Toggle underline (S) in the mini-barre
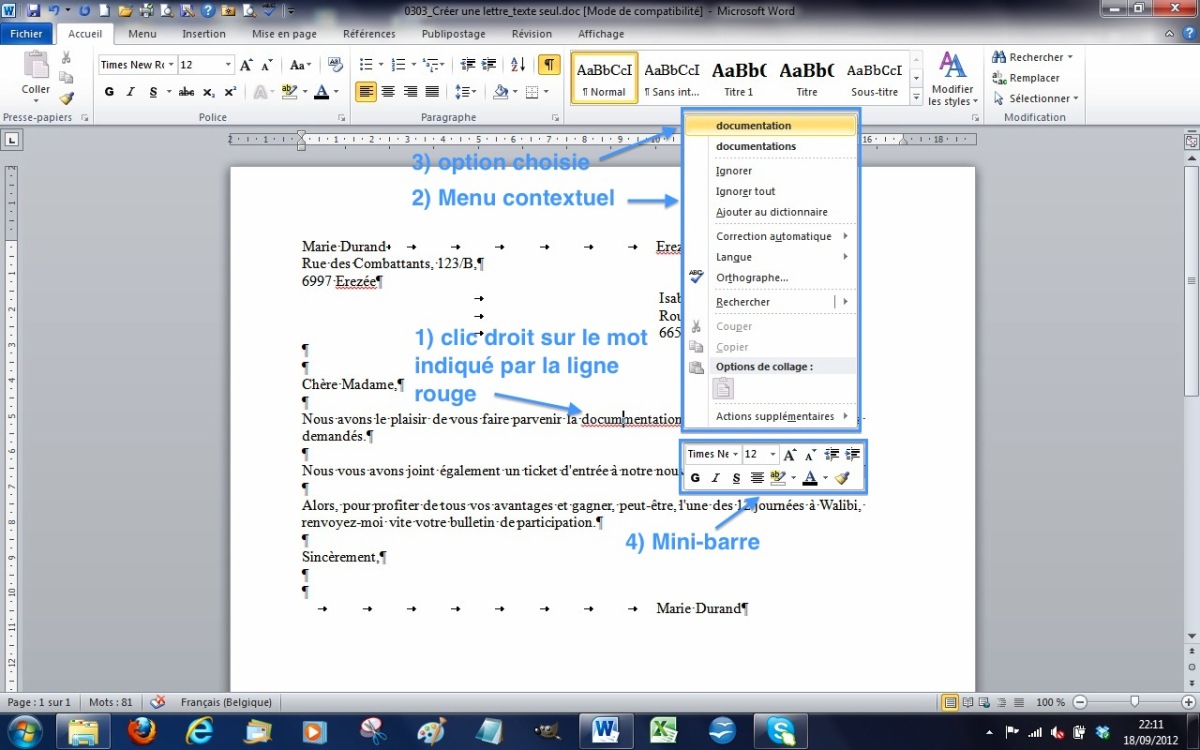Image resolution: width=1200 pixels, height=750 pixels. pos(737,478)
